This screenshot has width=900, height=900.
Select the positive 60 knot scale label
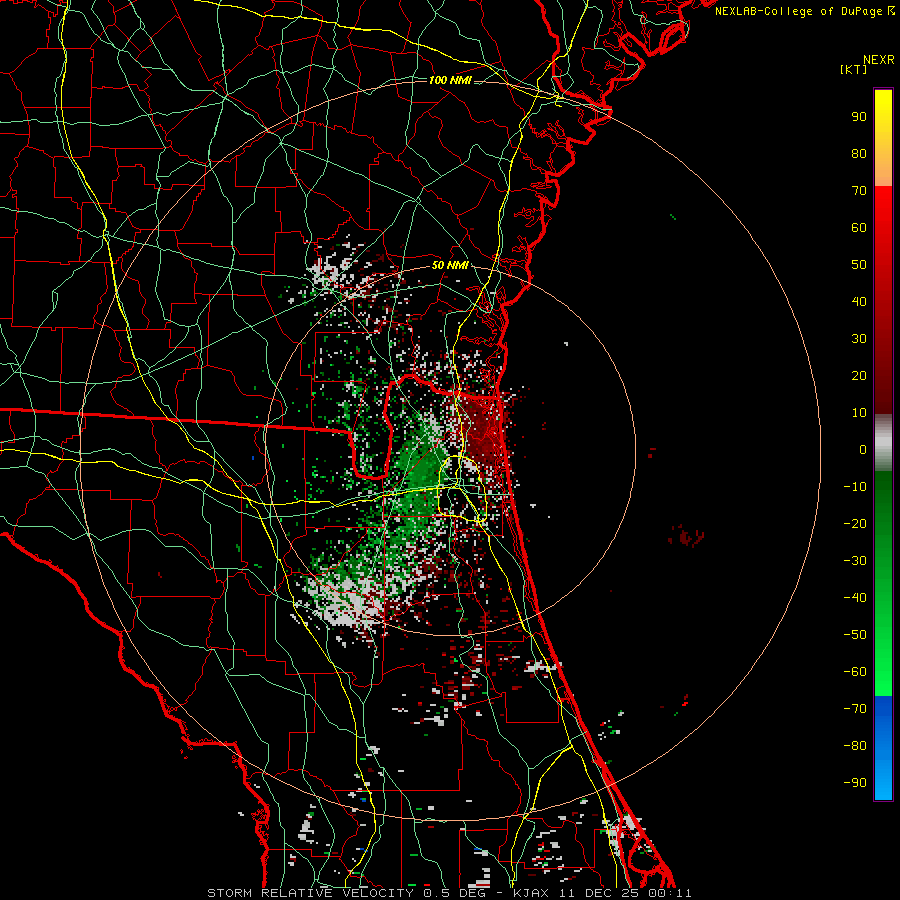[x=859, y=228]
